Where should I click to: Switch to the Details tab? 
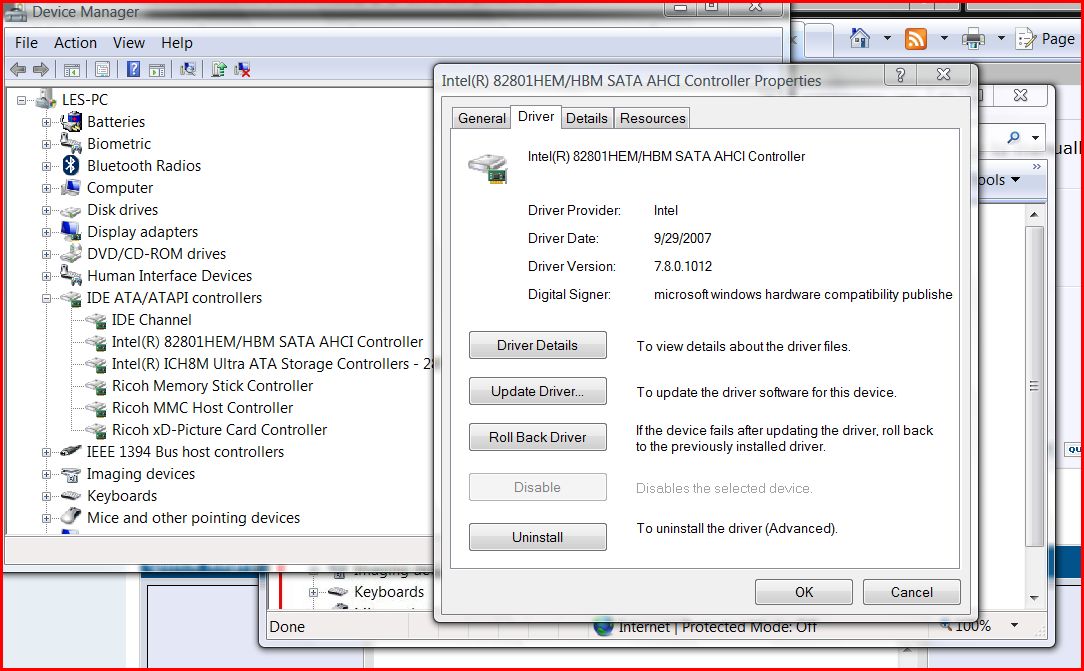pos(586,118)
